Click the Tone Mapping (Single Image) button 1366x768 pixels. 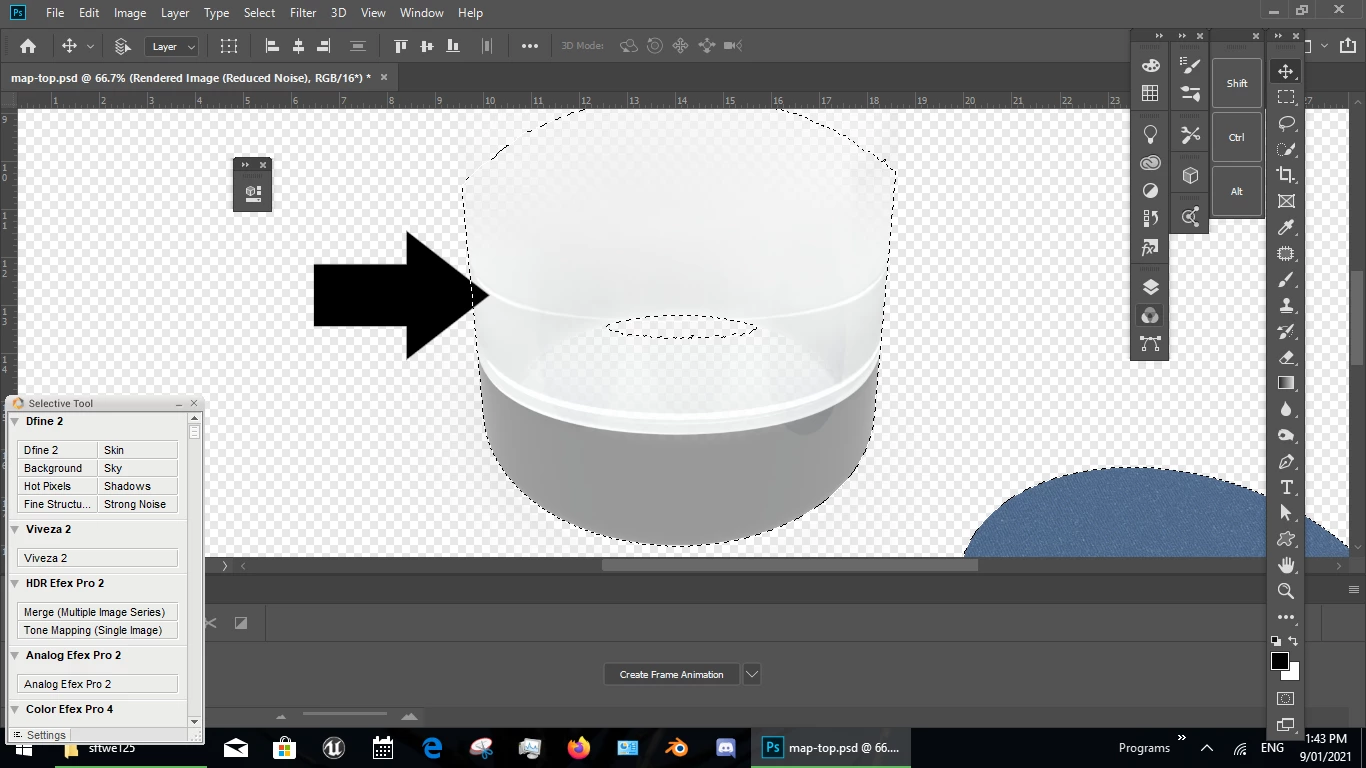coord(97,630)
